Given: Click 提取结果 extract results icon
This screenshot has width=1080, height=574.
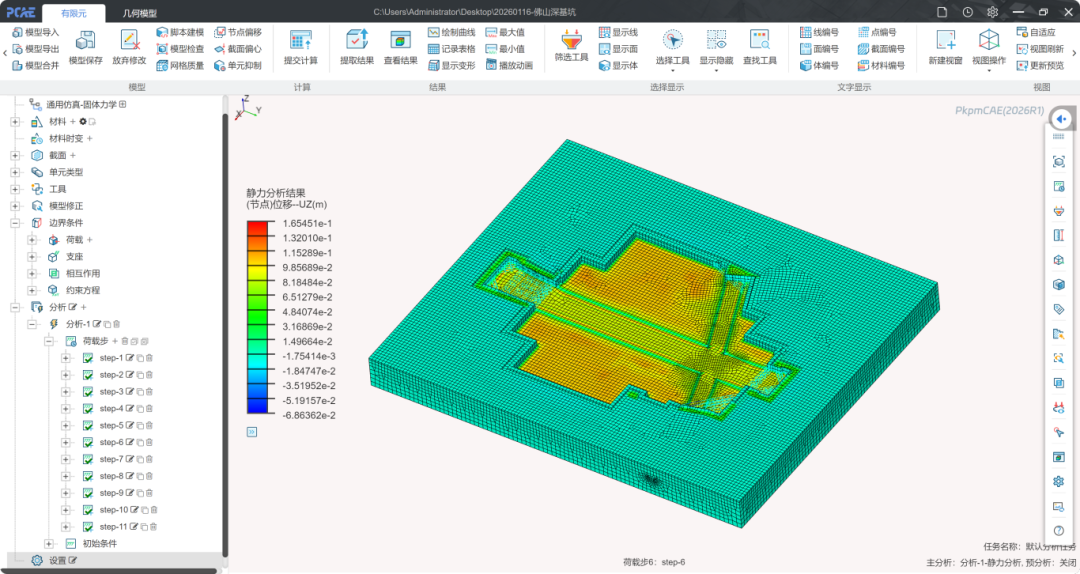Looking at the screenshot, I should pyautogui.click(x=357, y=40).
